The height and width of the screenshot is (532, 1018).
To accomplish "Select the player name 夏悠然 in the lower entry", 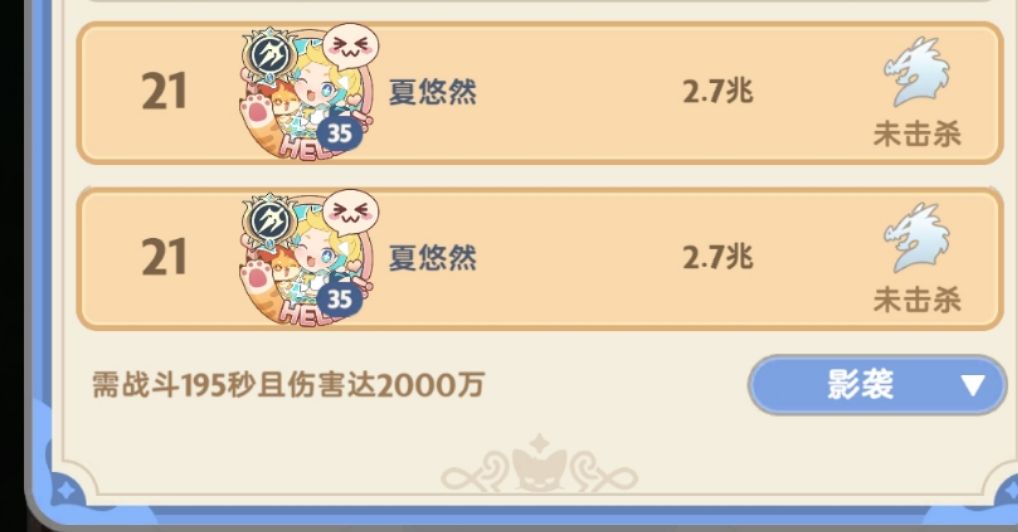I will pyautogui.click(x=432, y=258).
